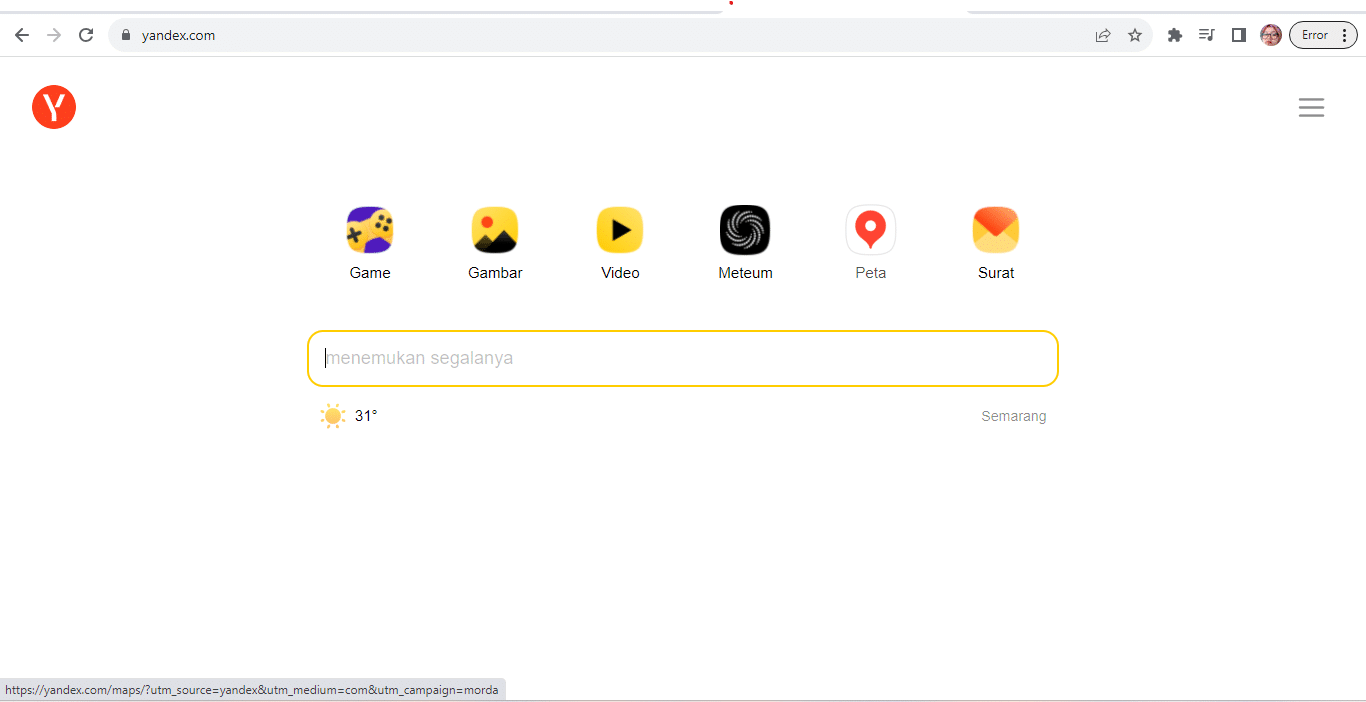The width and height of the screenshot is (1366, 702).
Task: Open the Surat mail icon
Action: click(996, 230)
